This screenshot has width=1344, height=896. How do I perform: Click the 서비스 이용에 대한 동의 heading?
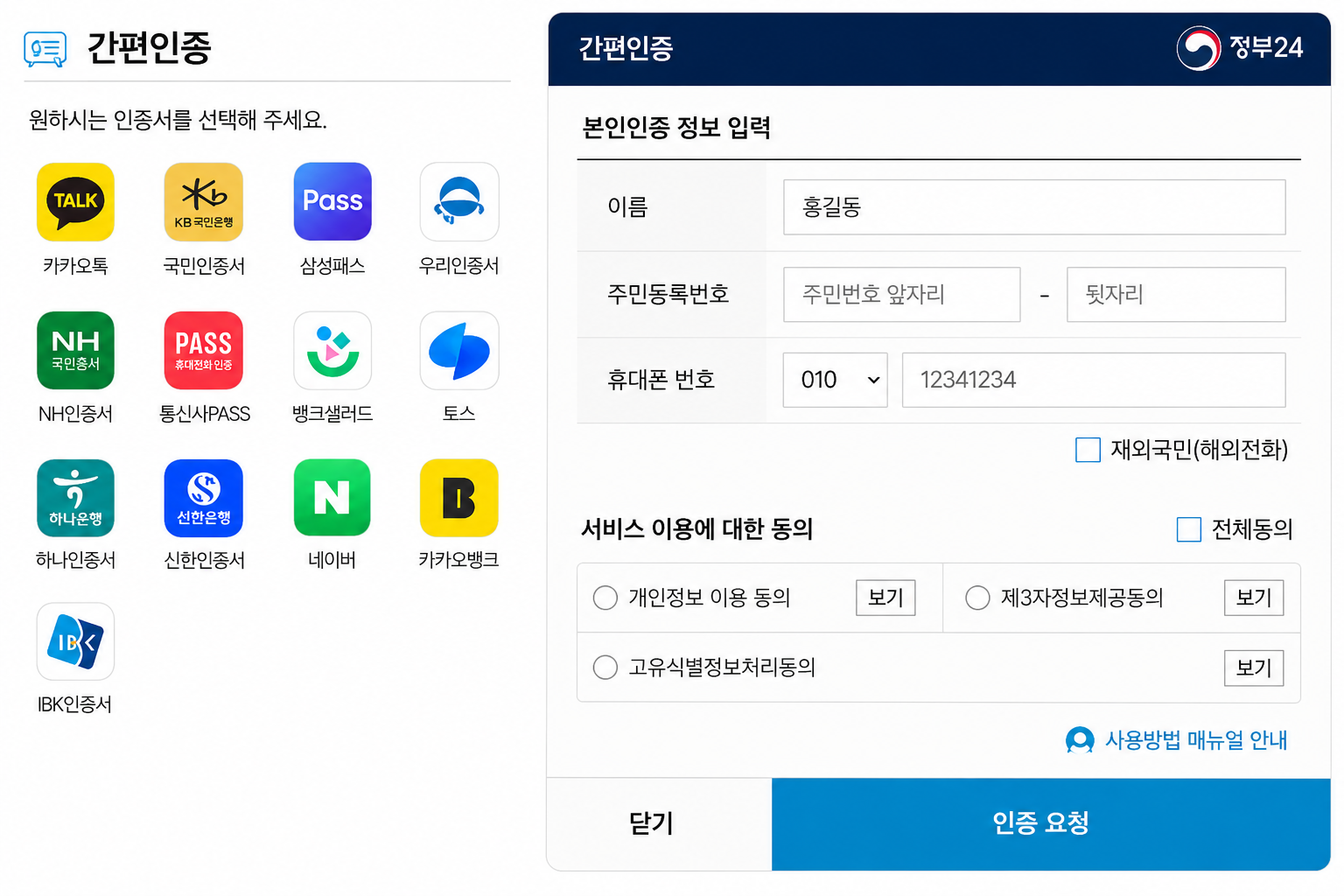click(x=697, y=529)
